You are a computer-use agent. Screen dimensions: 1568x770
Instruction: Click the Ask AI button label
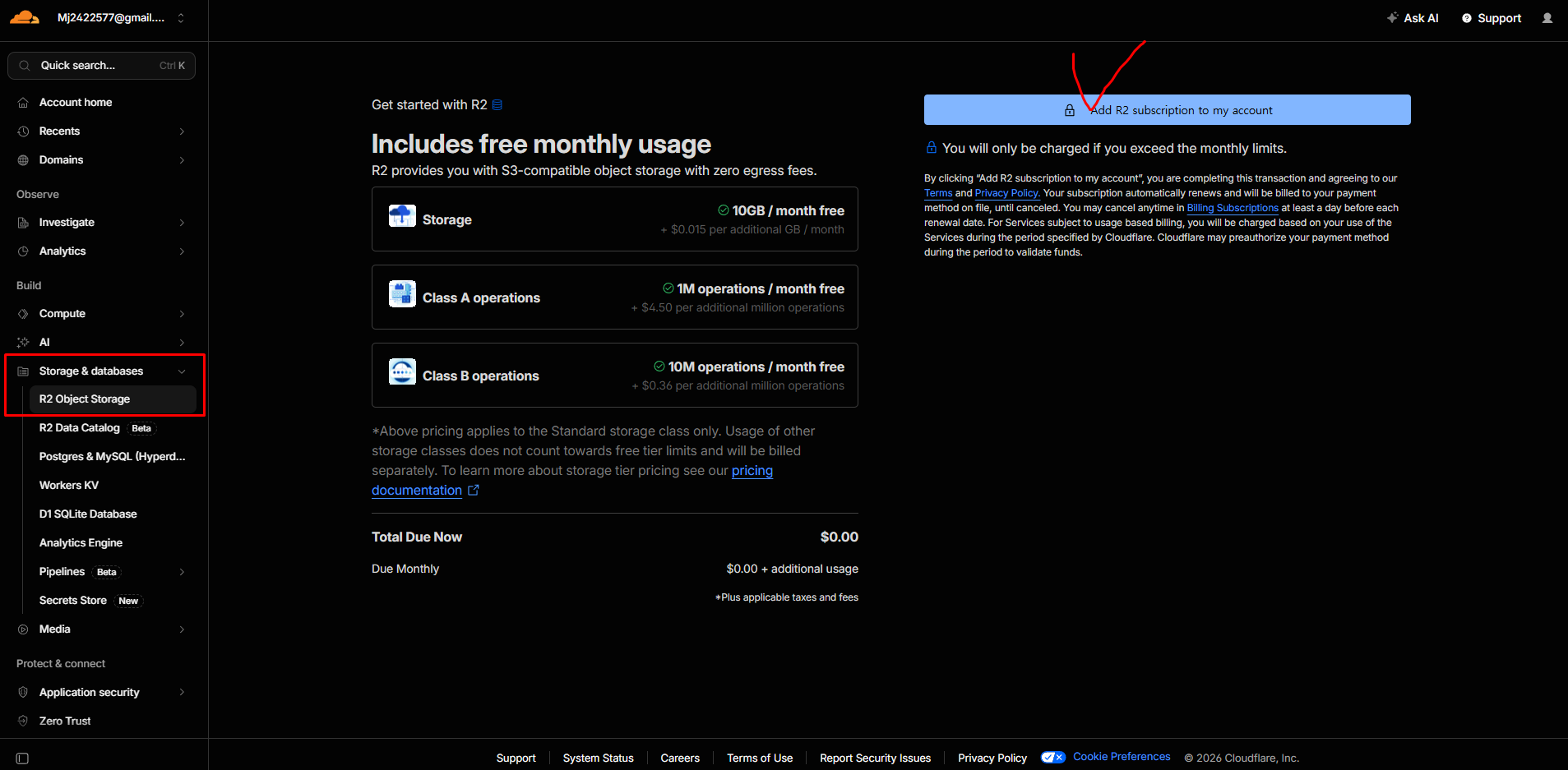(1421, 18)
